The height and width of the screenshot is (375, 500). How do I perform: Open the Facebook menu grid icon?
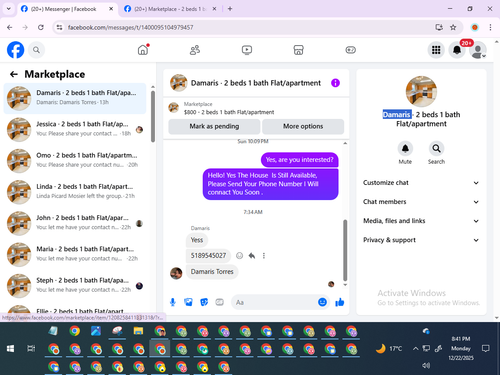(x=436, y=50)
